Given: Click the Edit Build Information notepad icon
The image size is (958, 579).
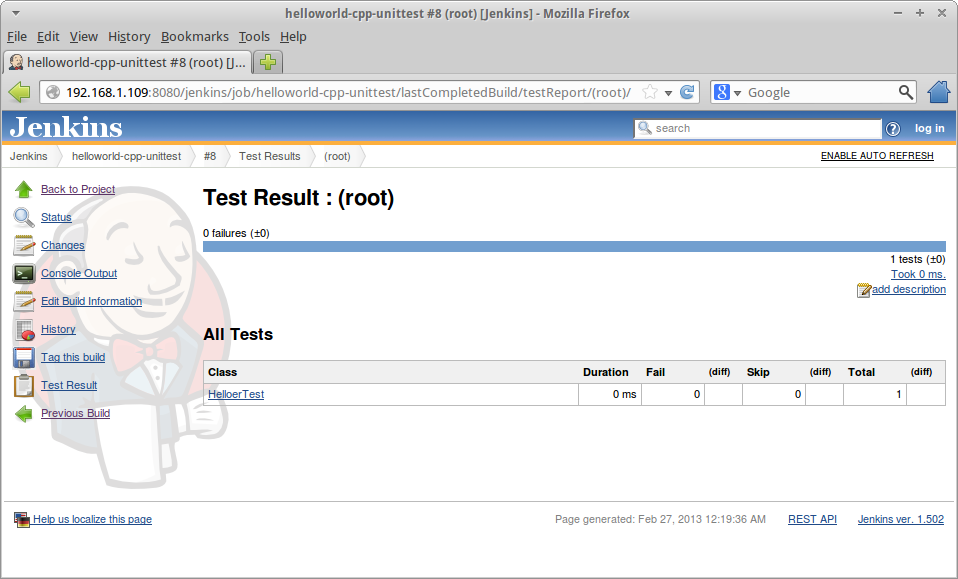Looking at the screenshot, I should 24,301.
